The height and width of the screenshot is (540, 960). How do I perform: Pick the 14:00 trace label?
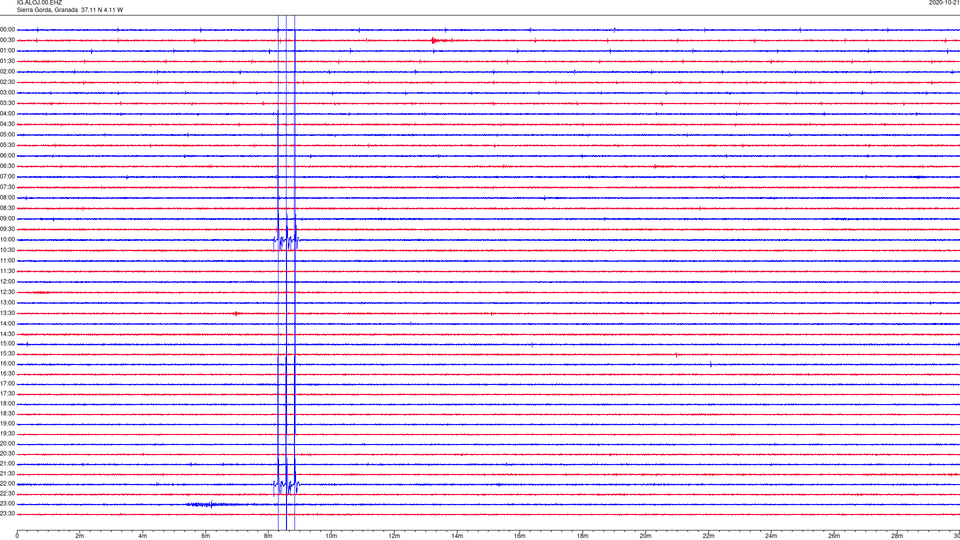point(8,323)
